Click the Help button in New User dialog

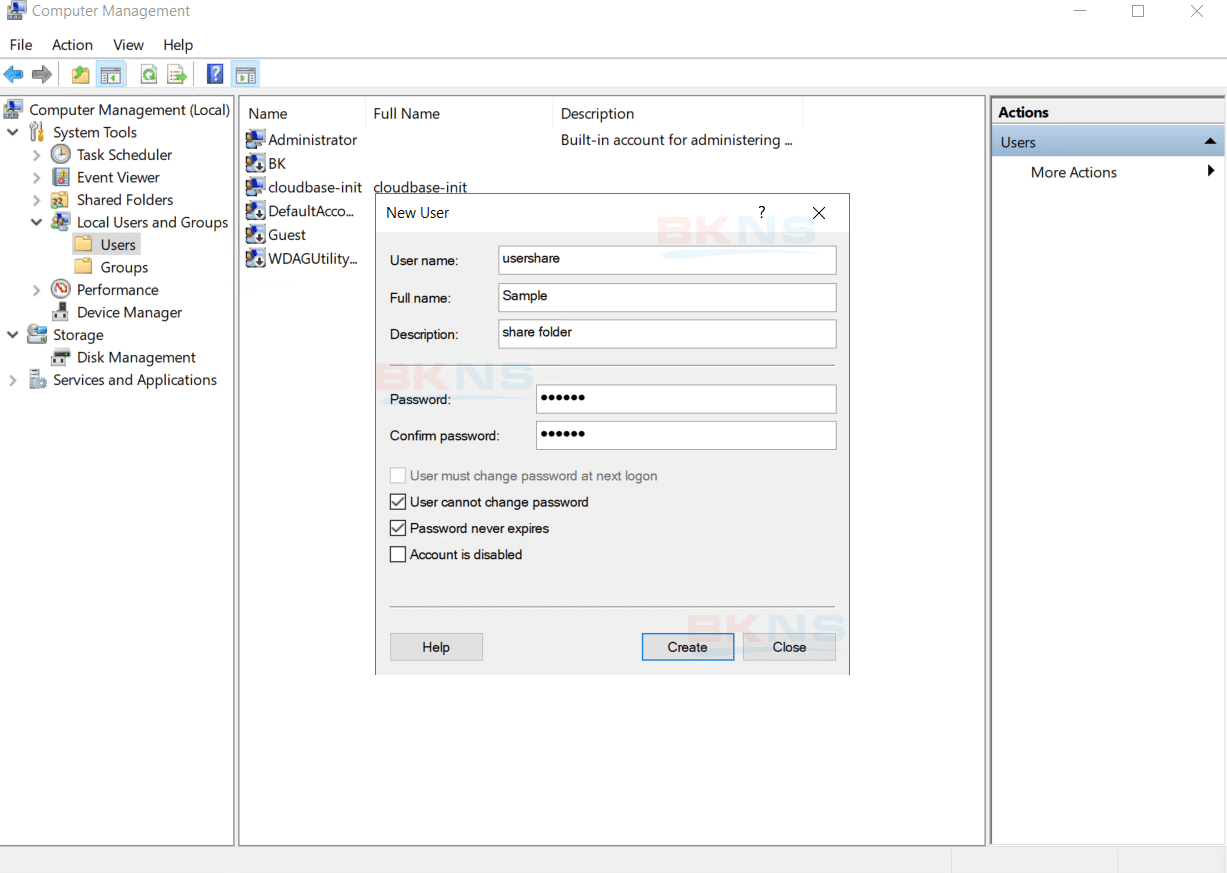[436, 647]
